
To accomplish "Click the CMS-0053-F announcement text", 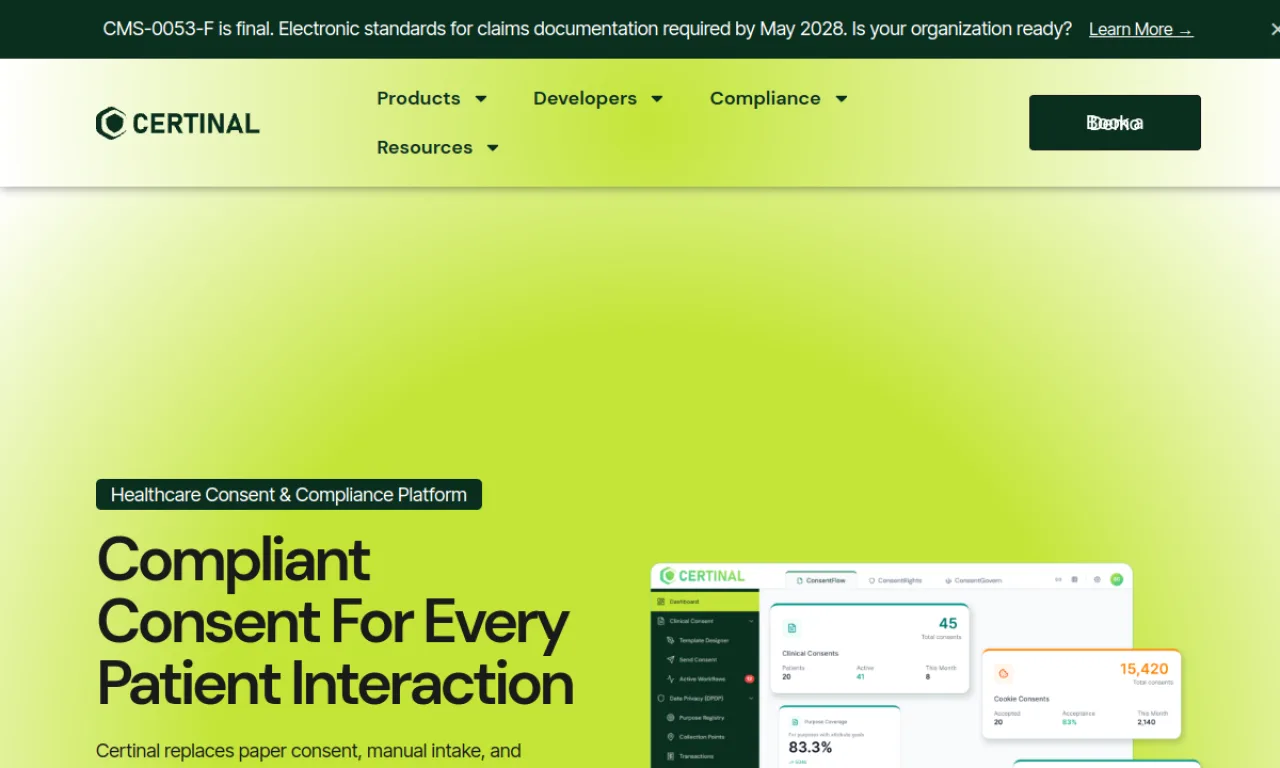I will [x=587, y=29].
